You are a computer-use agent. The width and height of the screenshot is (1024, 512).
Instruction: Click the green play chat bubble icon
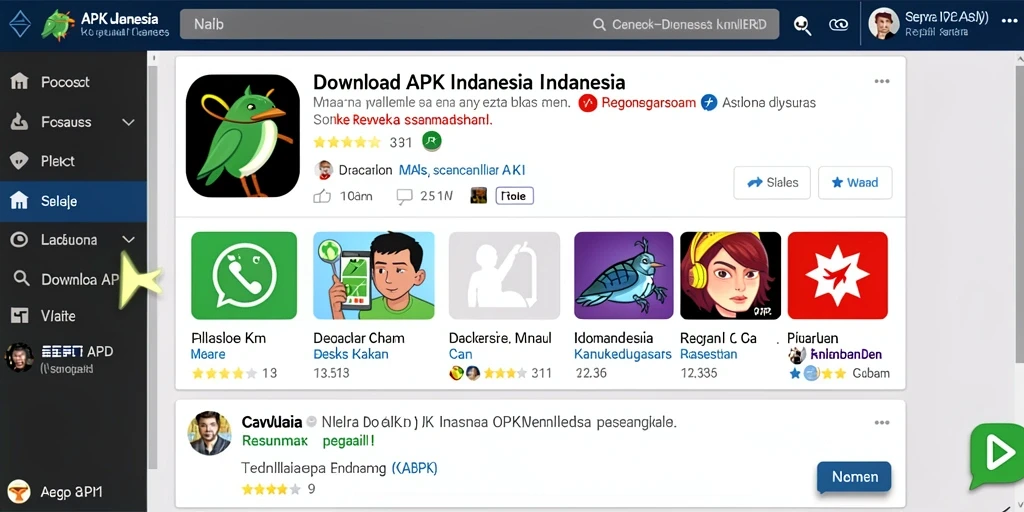(x=997, y=455)
